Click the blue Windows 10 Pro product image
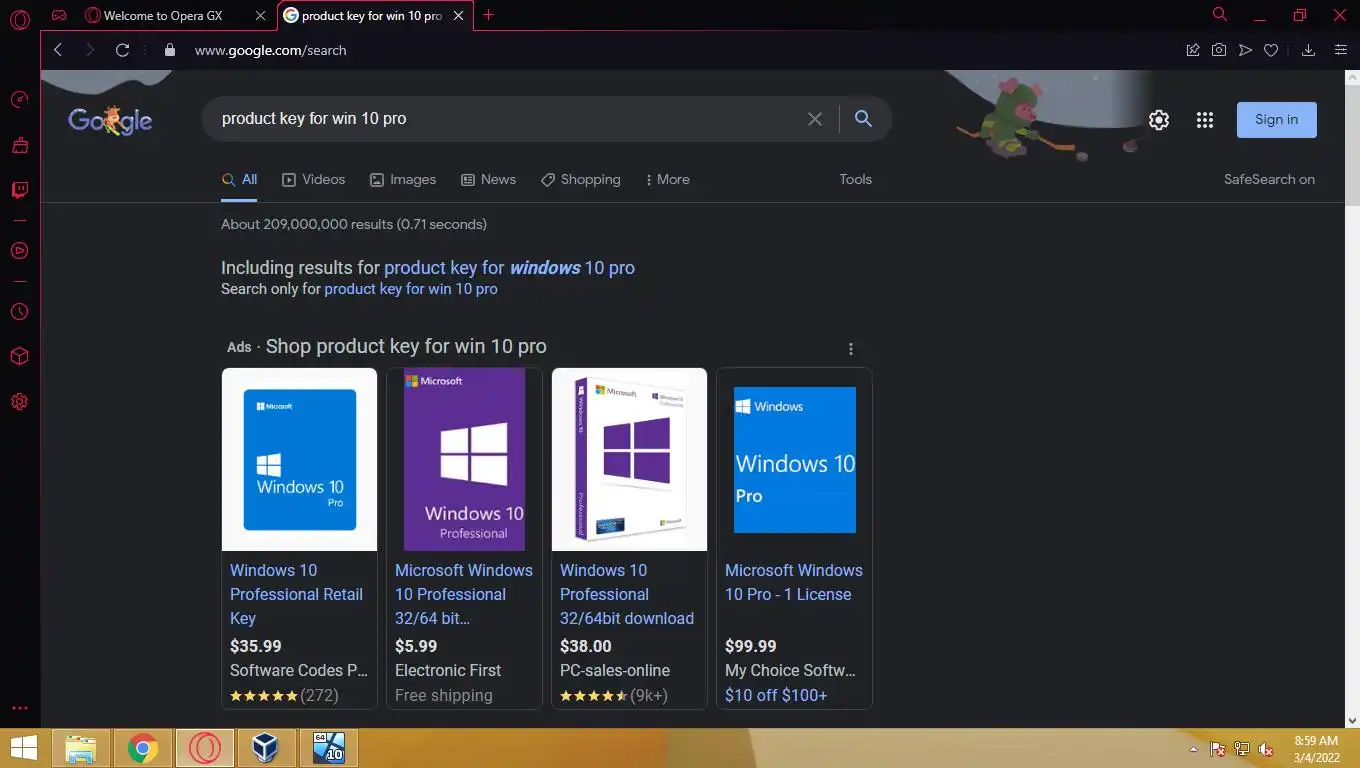The image size is (1360, 768). coord(299,460)
